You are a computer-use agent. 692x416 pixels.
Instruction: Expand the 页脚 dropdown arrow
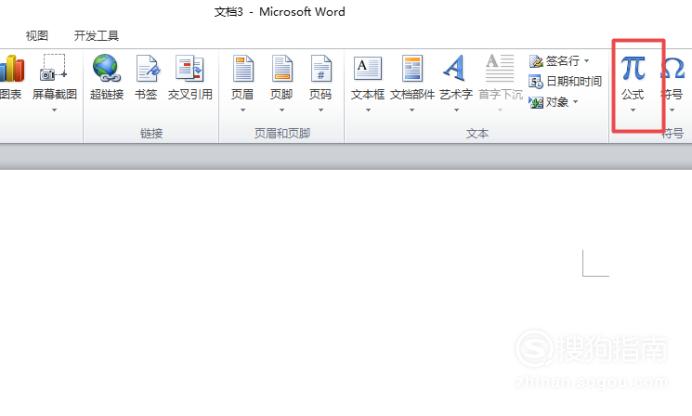click(282, 110)
